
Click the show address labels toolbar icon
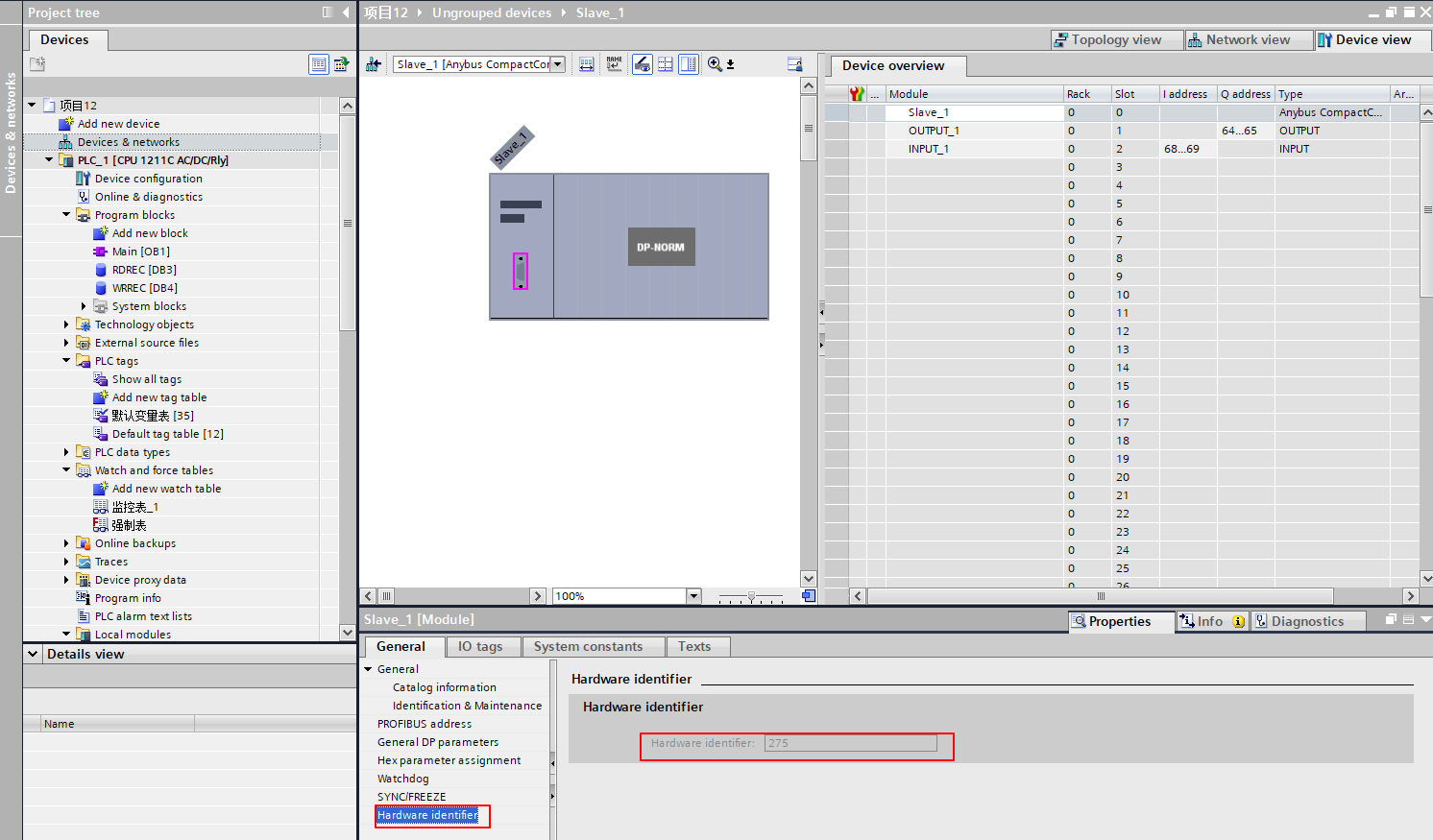(x=587, y=64)
